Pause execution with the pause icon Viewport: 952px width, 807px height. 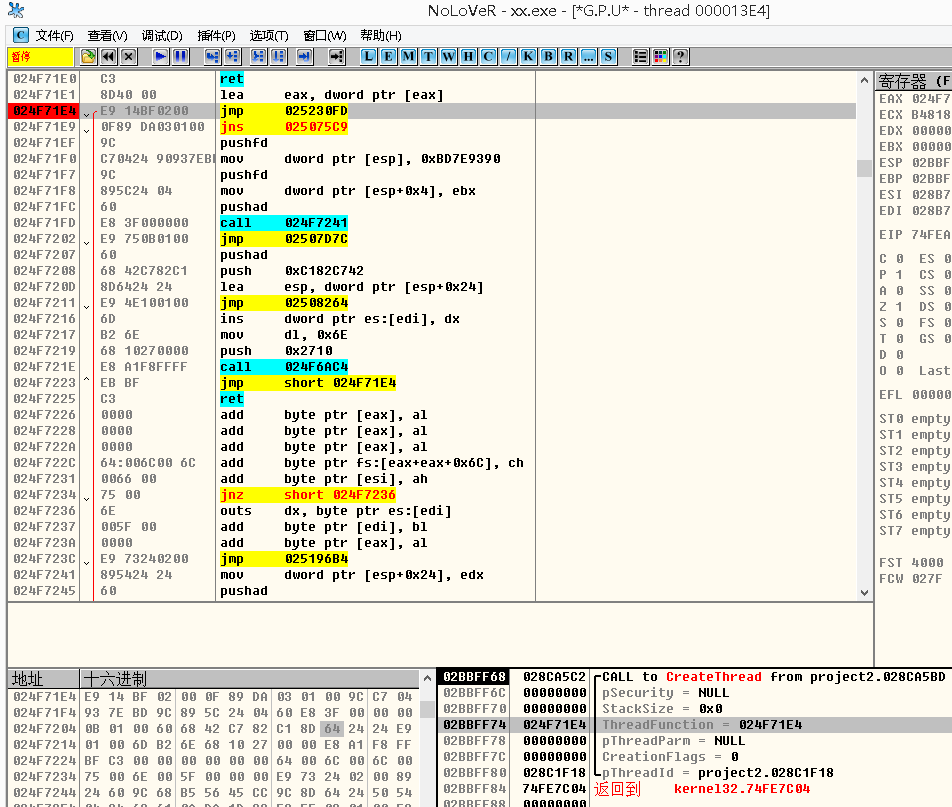(180, 57)
